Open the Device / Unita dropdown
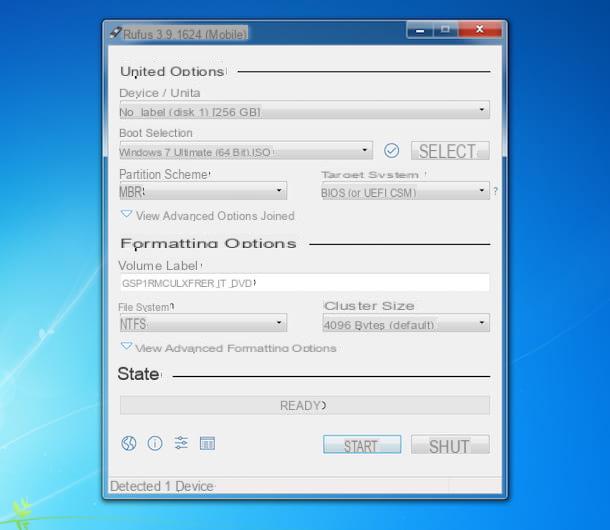This screenshot has width=610, height=530. click(304, 110)
